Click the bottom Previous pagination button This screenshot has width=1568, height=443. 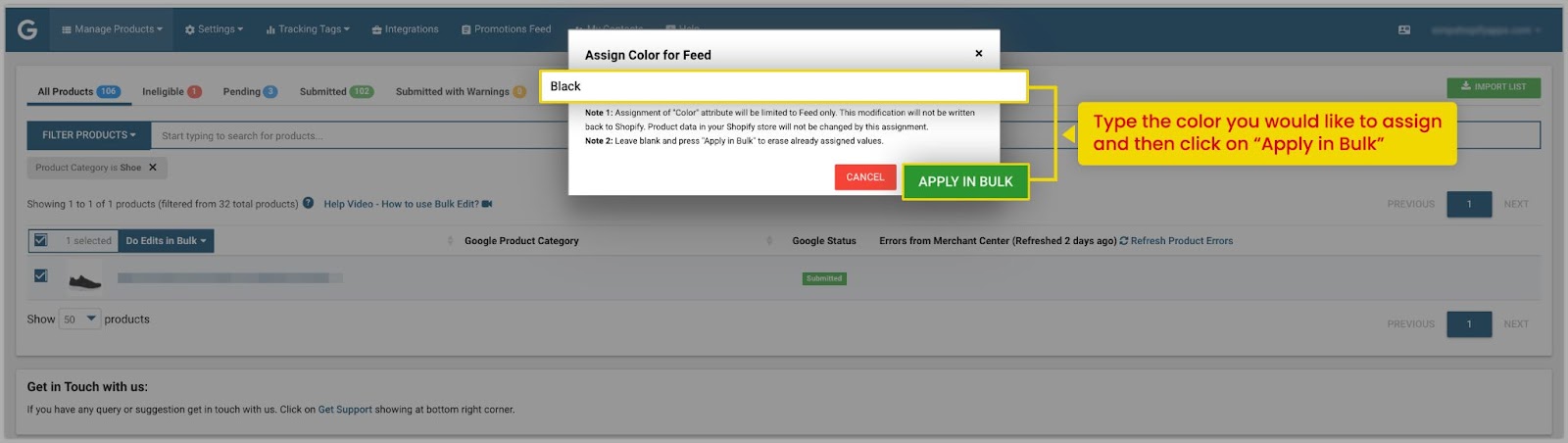pos(1410,324)
